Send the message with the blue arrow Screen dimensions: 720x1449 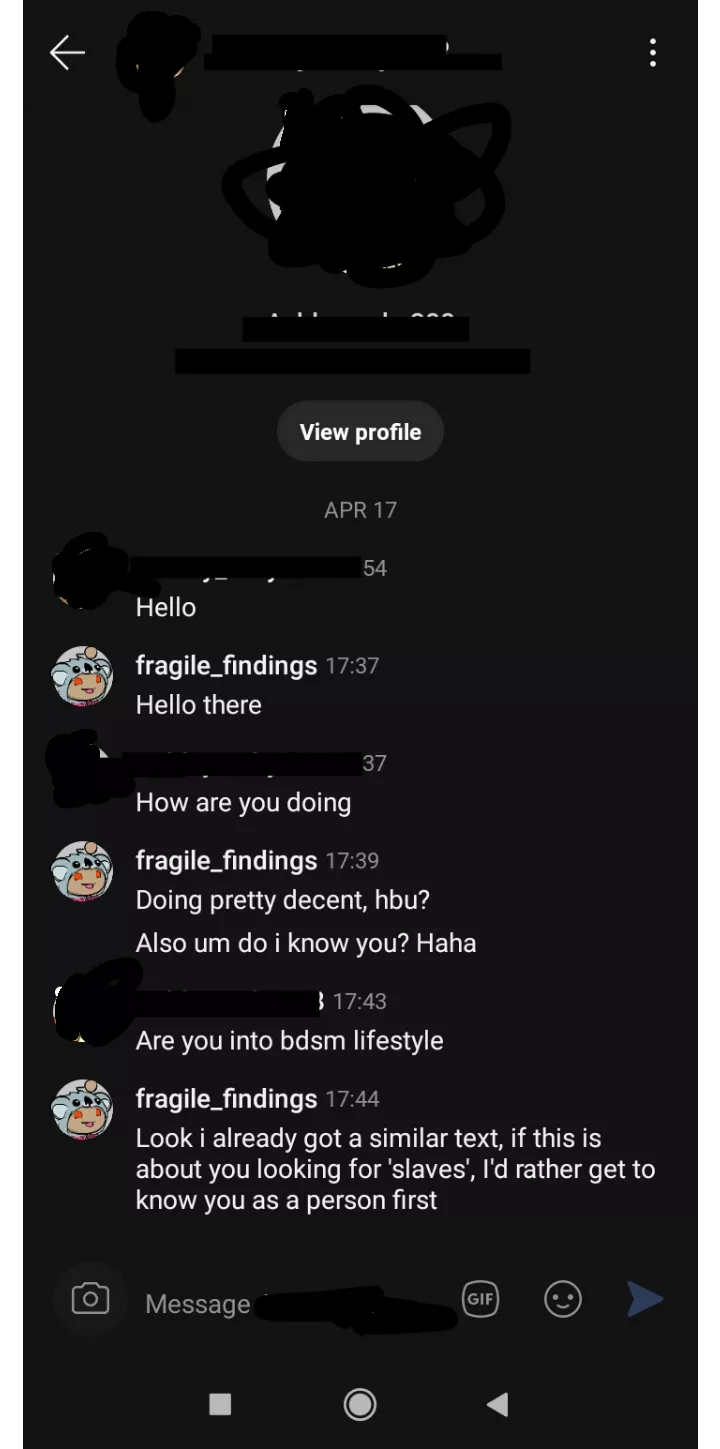(x=645, y=1299)
